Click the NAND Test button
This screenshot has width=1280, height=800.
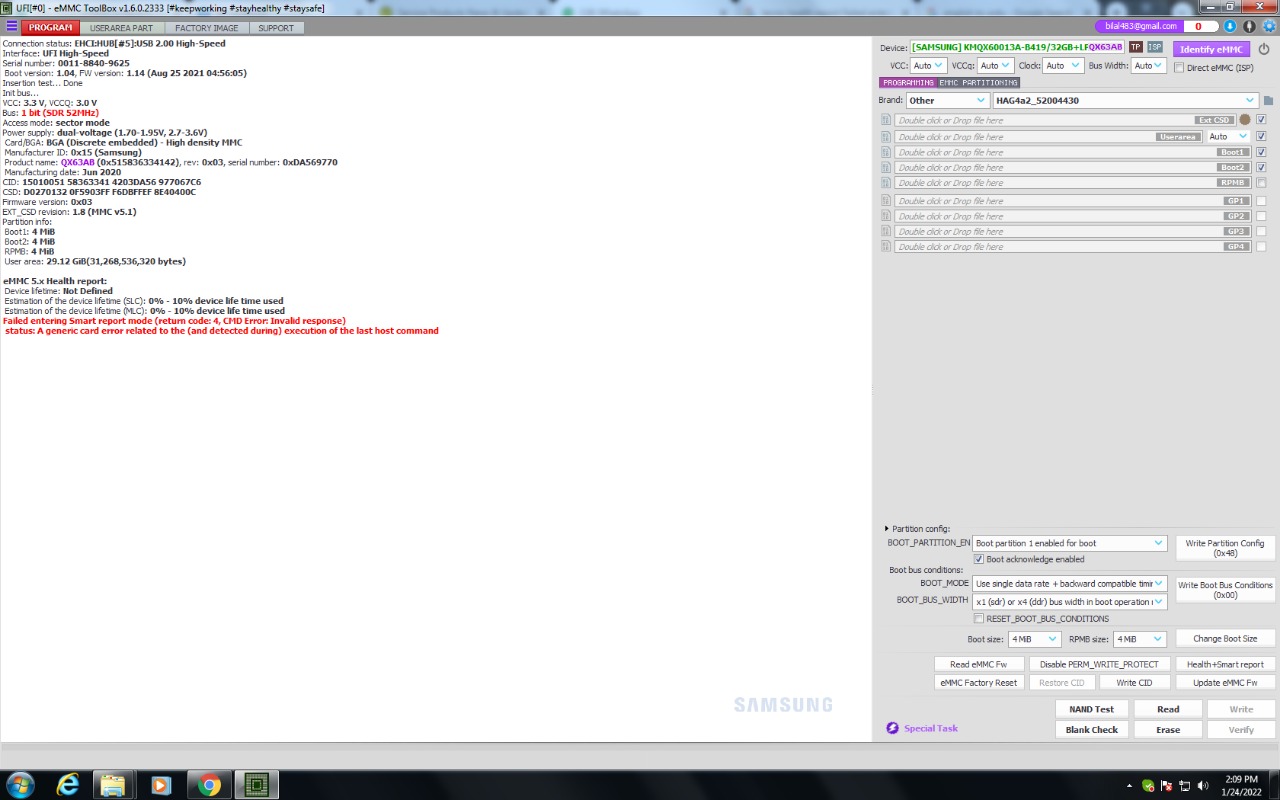pyautogui.click(x=1092, y=709)
